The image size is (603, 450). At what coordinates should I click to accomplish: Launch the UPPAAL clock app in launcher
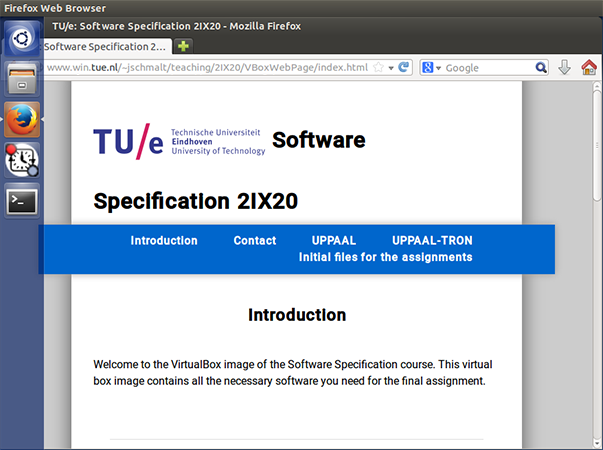click(x=21, y=160)
